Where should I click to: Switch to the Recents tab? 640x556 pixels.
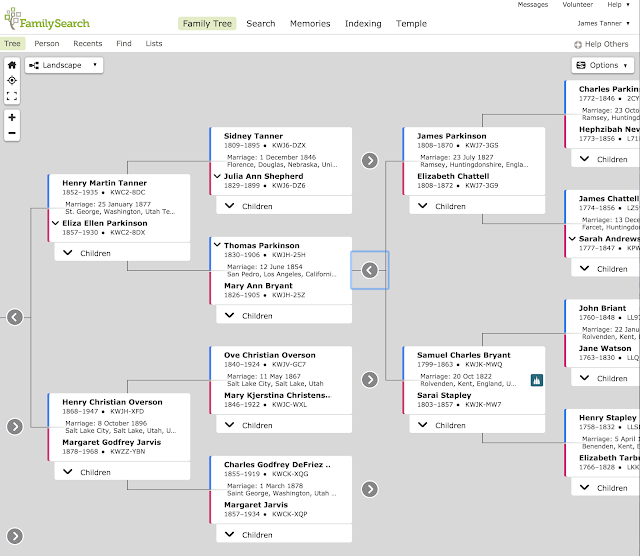click(x=88, y=44)
